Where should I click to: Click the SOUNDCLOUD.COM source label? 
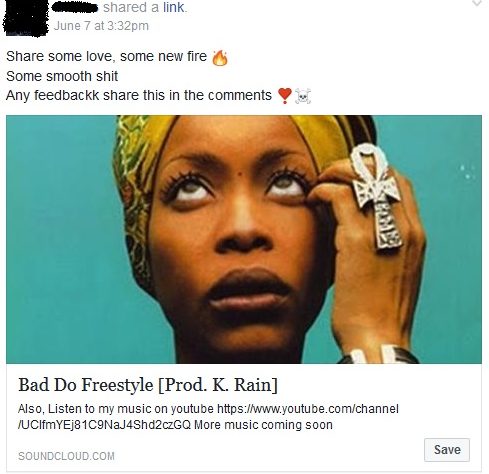pos(66,456)
